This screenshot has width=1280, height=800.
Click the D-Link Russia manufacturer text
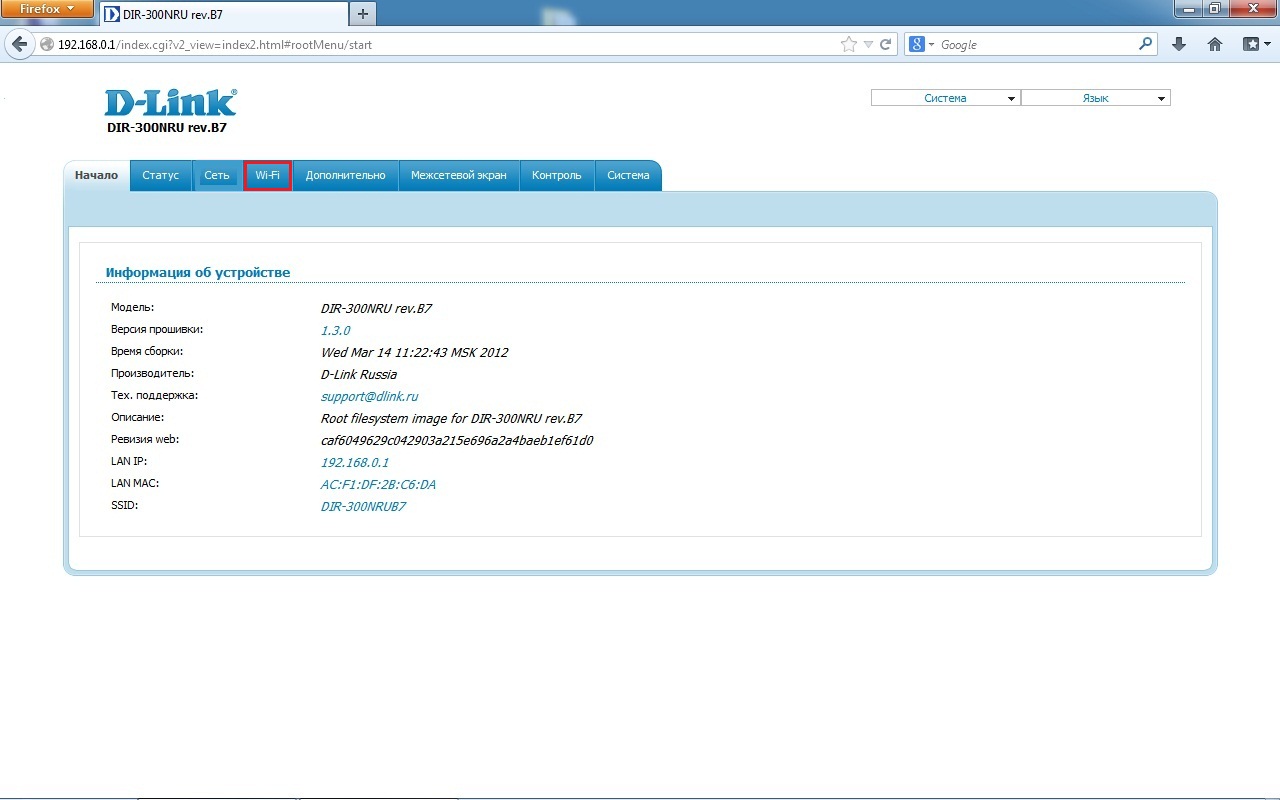[358, 374]
